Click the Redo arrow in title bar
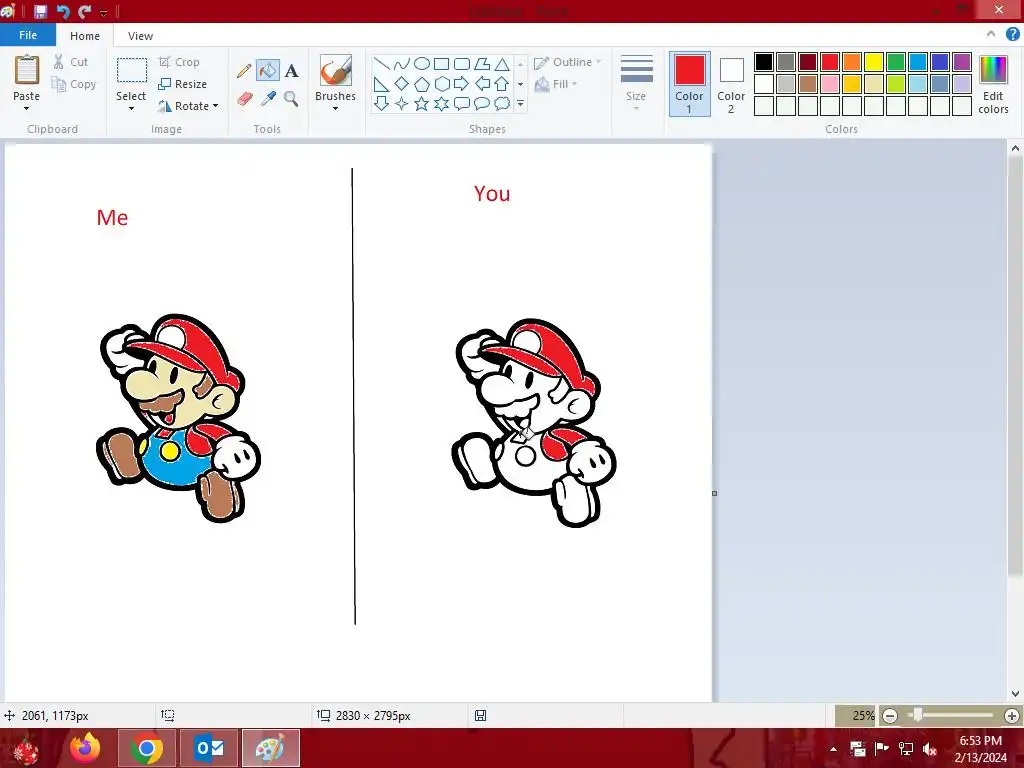Viewport: 1024px width, 768px height. pyautogui.click(x=84, y=11)
